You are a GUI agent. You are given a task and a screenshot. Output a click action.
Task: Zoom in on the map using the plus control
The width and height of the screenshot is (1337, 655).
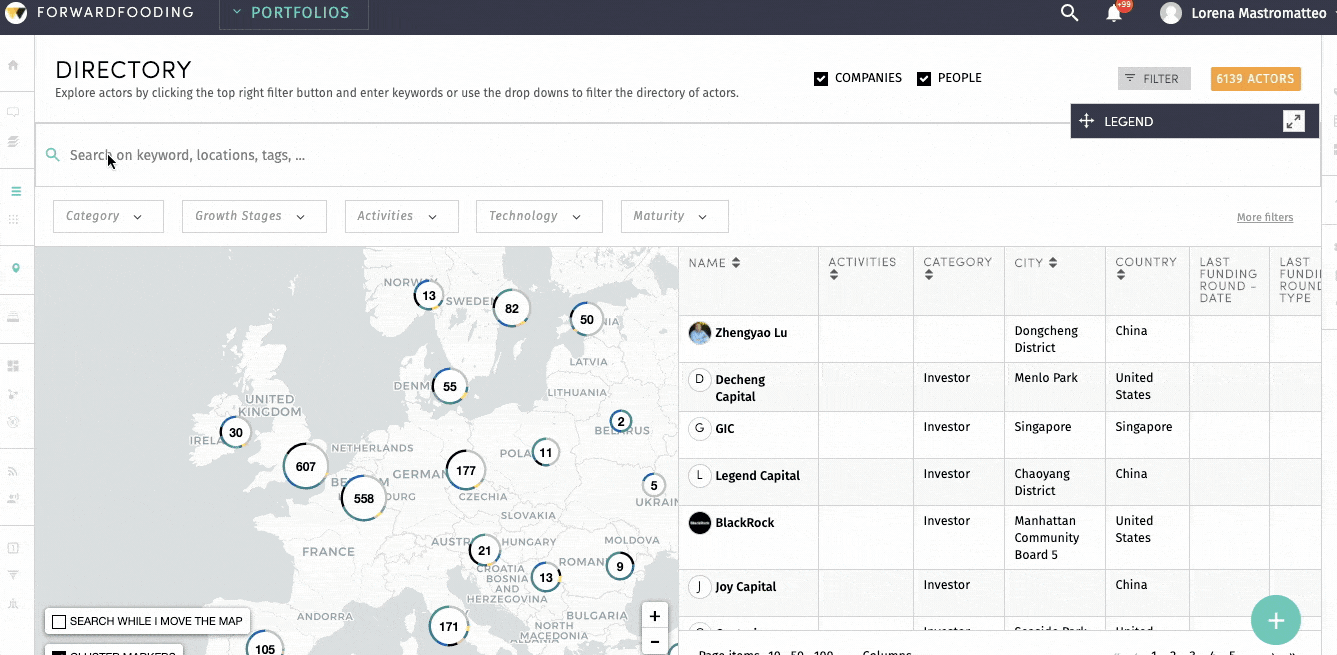pyautogui.click(x=655, y=615)
